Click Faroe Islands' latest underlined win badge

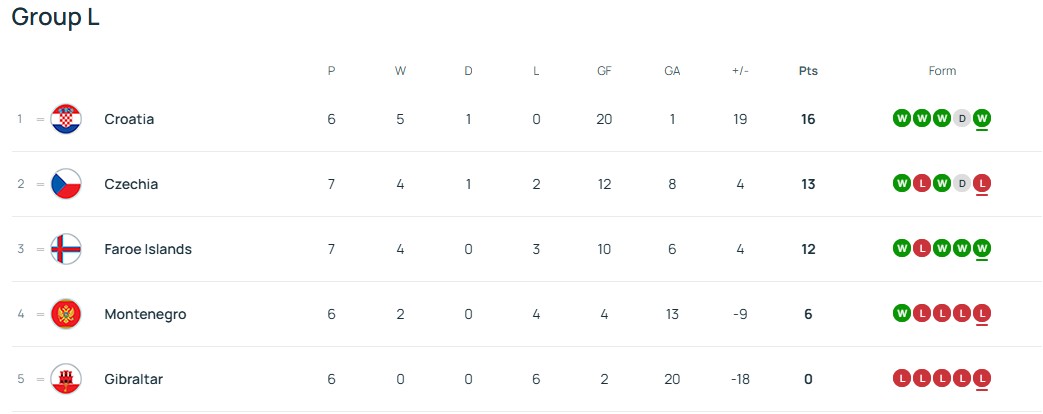982,249
